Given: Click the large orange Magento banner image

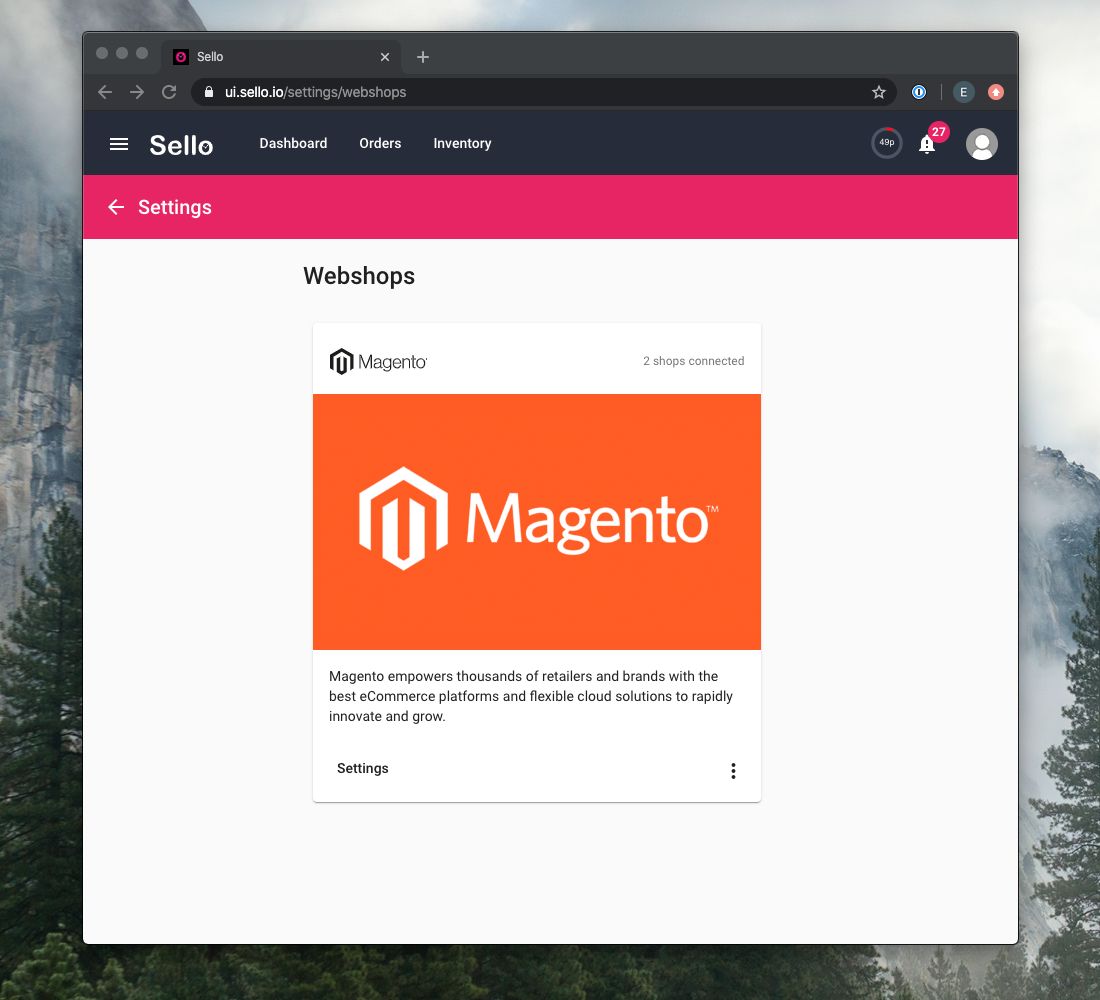Looking at the screenshot, I should (537, 521).
